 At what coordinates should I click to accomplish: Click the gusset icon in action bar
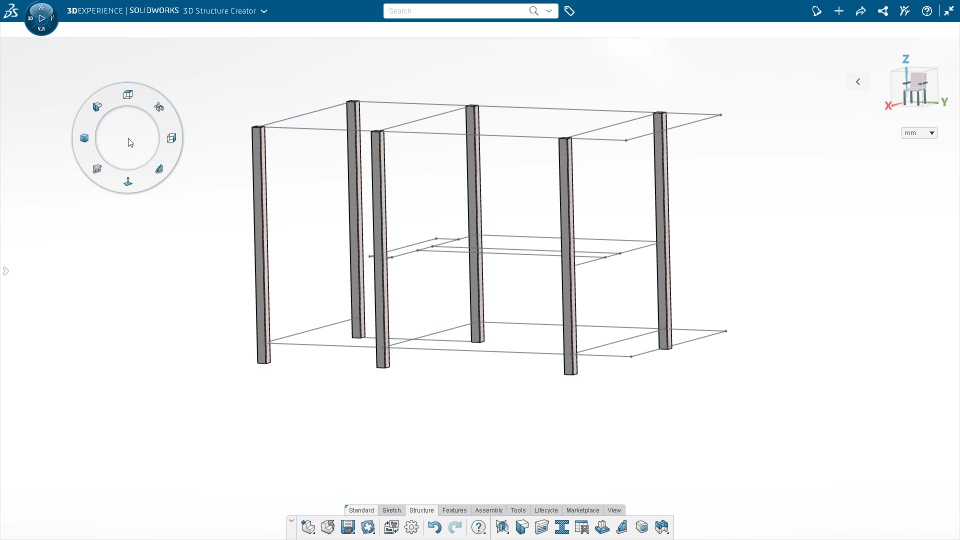[x=621, y=527]
